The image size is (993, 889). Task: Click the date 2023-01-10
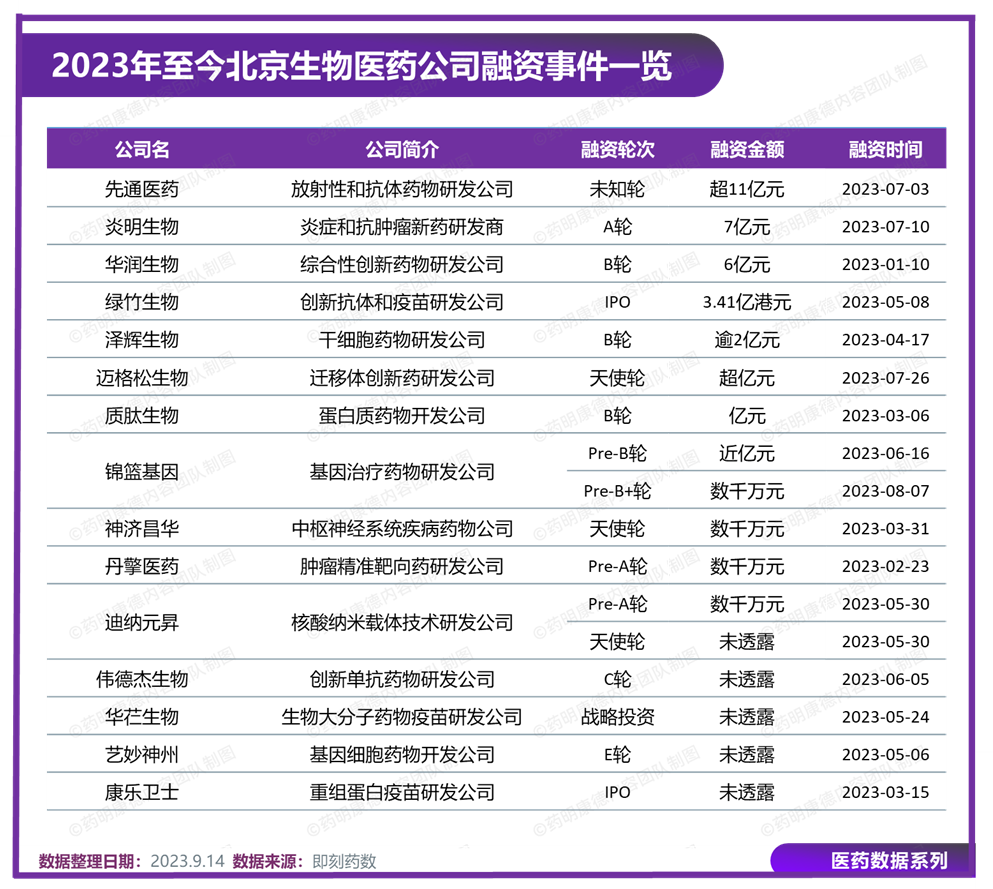point(885,264)
